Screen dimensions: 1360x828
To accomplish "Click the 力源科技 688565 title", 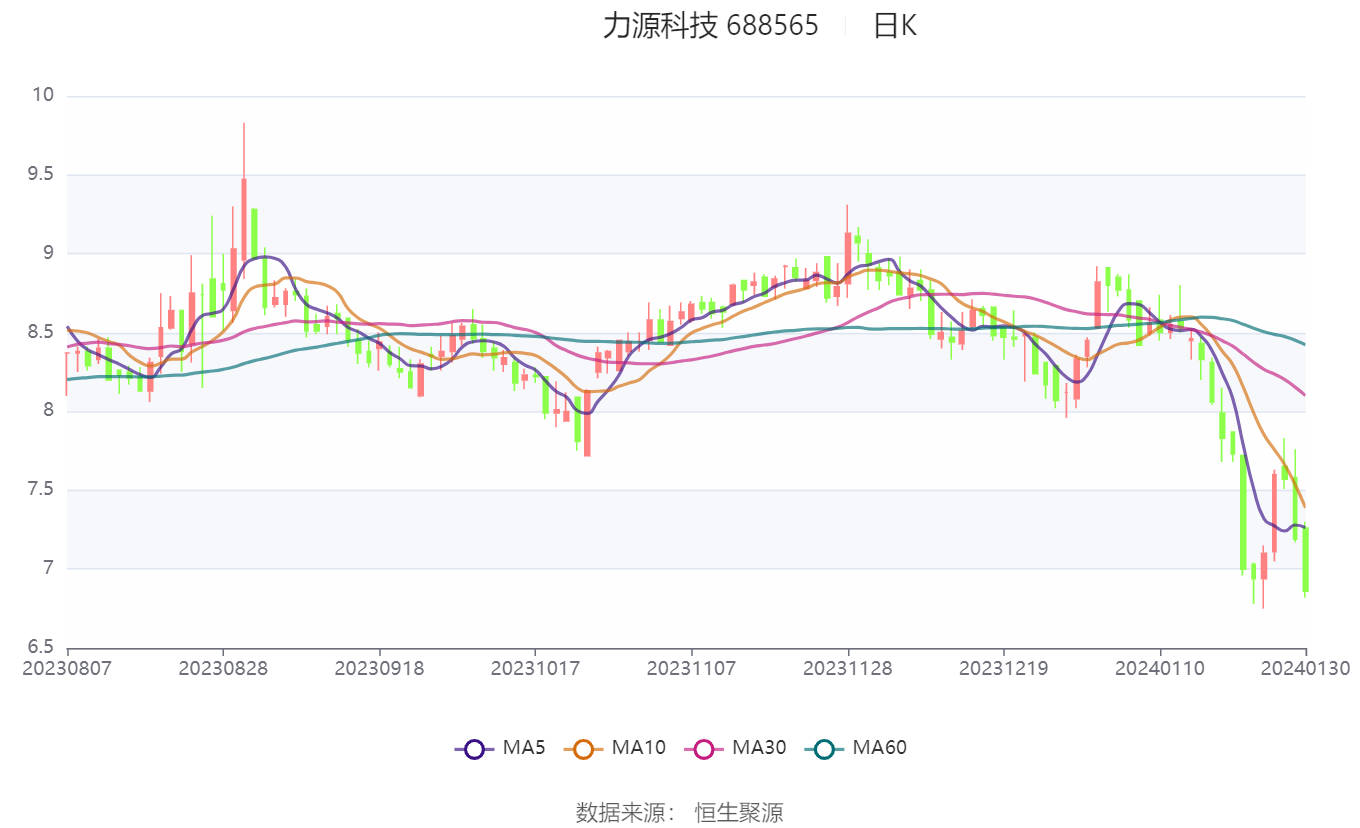I will point(710,26).
